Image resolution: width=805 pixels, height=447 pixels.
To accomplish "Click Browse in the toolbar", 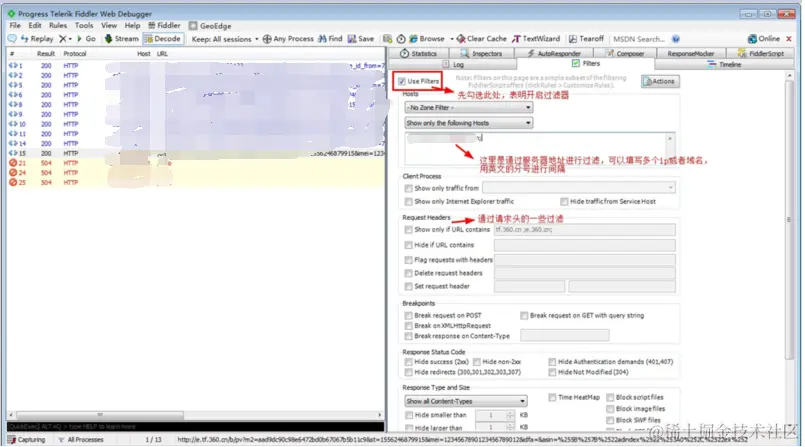I will tap(427, 39).
